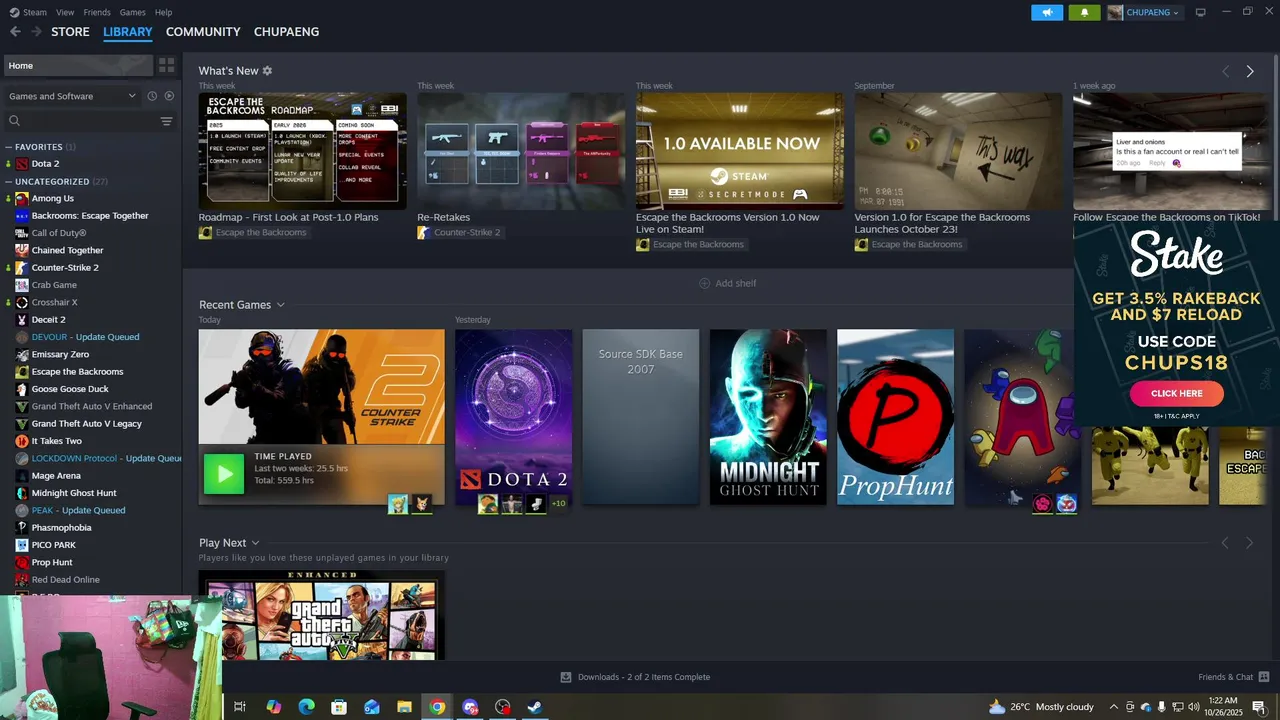Open the Recent Games shelf dropdown

(x=281, y=305)
